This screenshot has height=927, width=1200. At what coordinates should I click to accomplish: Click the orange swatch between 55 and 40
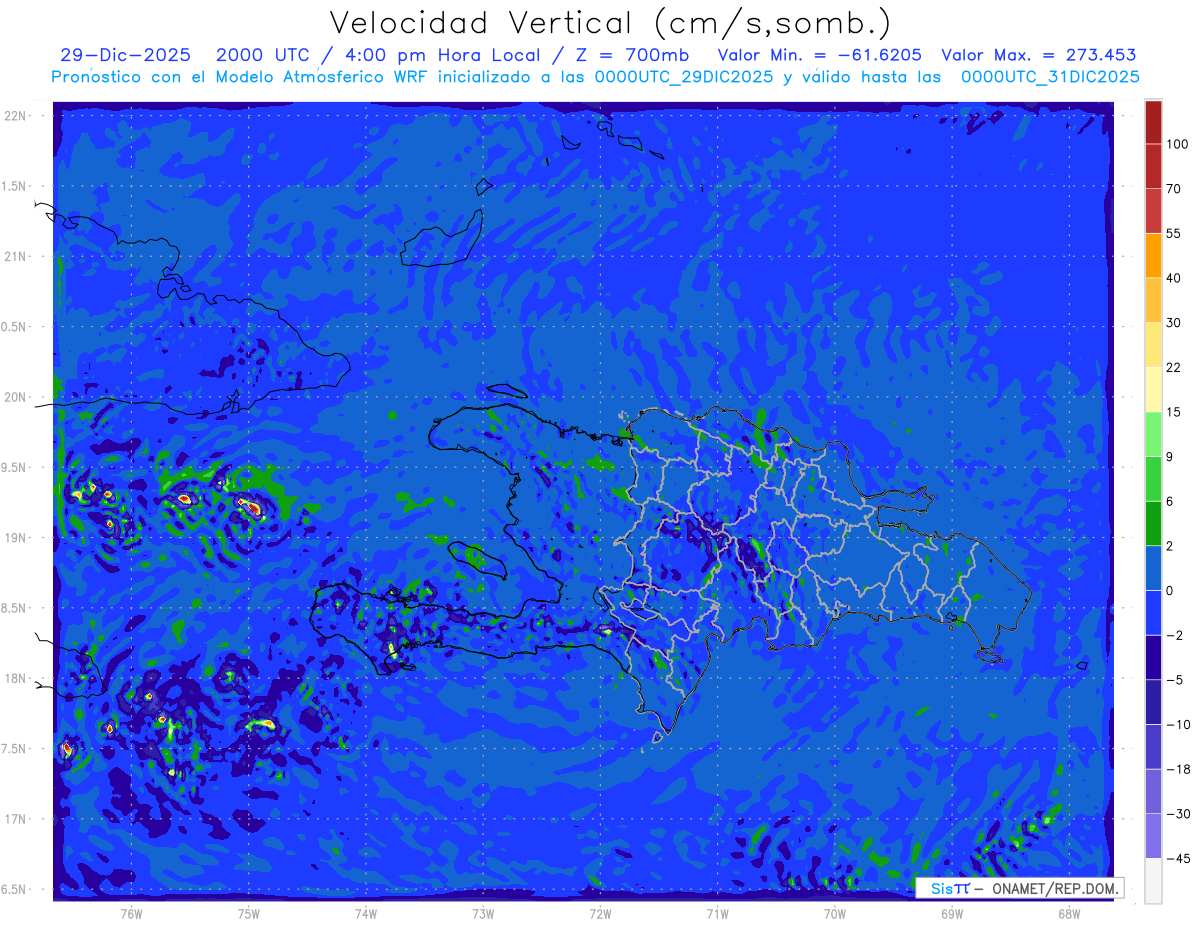coord(1153,255)
